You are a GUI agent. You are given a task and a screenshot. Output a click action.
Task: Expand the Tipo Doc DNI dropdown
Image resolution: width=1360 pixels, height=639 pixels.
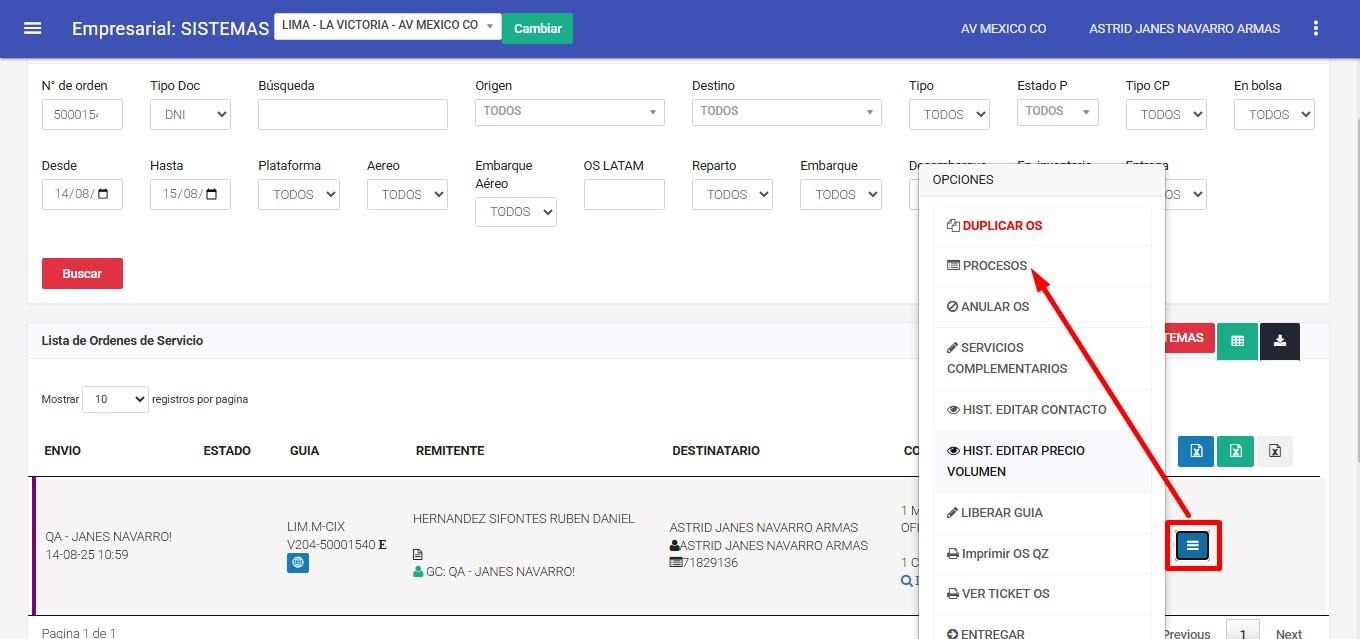click(x=191, y=115)
